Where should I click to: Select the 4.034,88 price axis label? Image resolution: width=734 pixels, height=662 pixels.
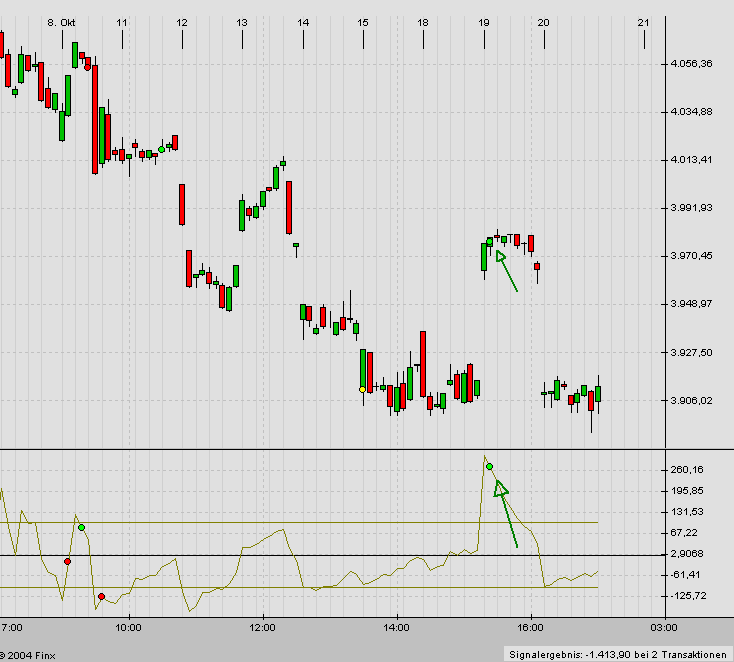[x=691, y=112]
